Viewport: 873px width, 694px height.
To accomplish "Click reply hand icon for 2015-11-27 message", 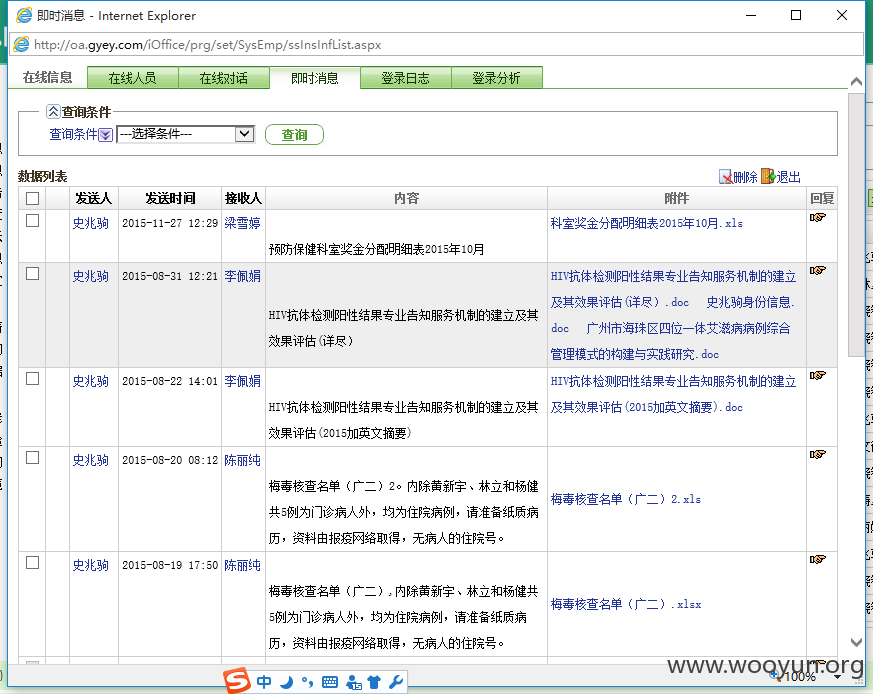I will point(817,217).
